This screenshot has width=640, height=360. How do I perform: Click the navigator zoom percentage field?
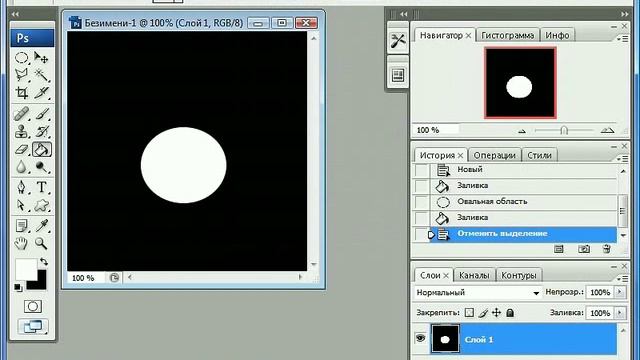coord(436,130)
